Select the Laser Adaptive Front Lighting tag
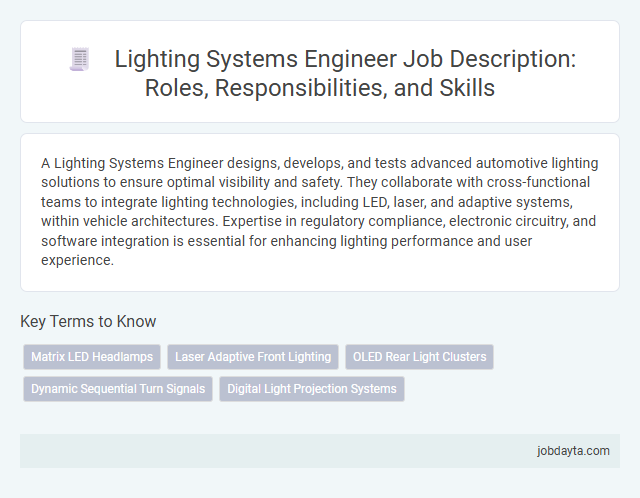The height and width of the screenshot is (498, 640). [x=253, y=357]
